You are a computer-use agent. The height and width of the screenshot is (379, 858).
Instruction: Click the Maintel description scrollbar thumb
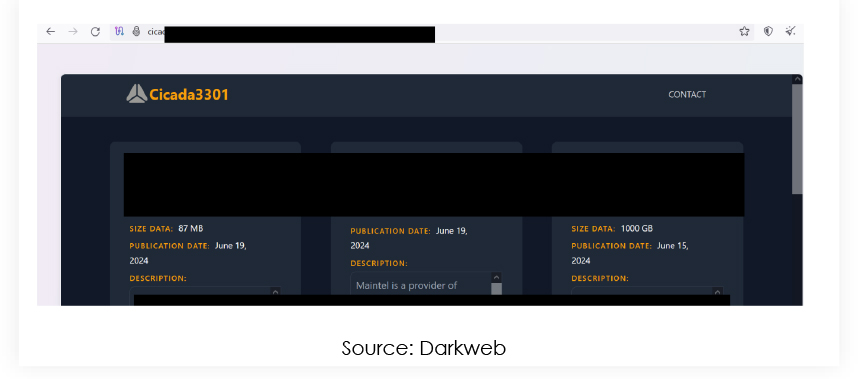click(x=496, y=289)
